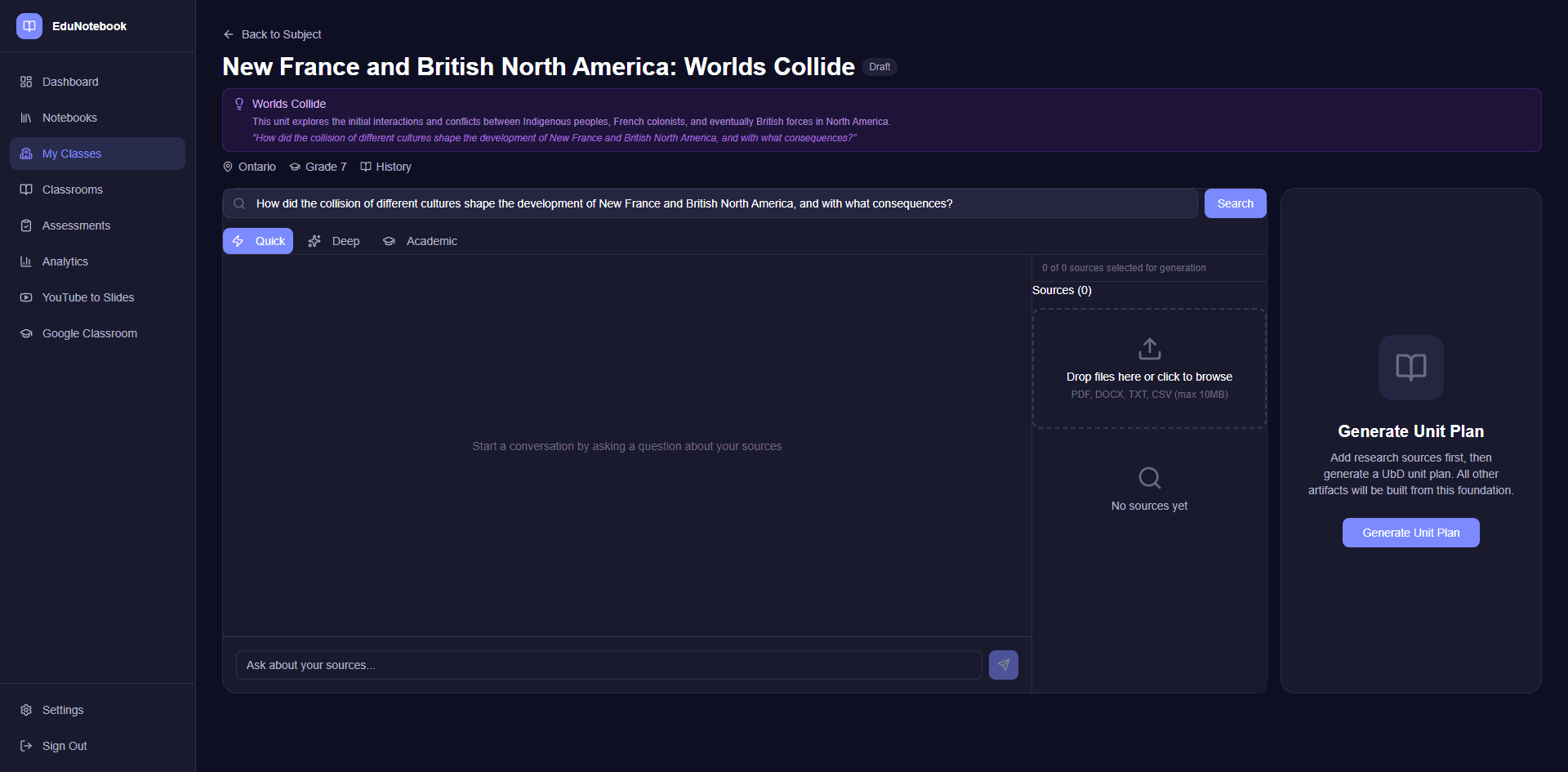Open the Dashboard from the sidebar

pos(70,82)
